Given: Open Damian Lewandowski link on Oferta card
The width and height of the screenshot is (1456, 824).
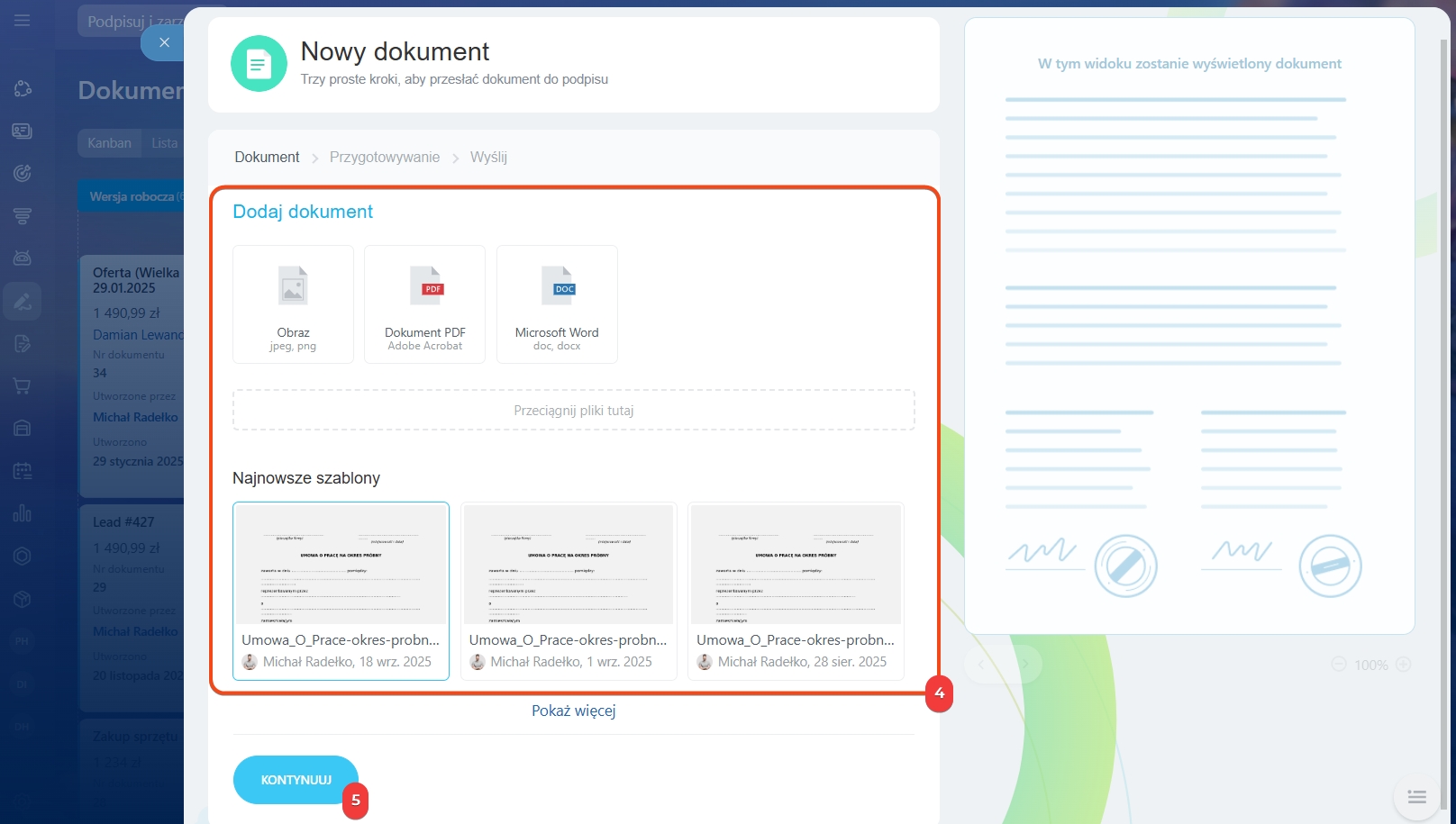Looking at the screenshot, I should 138,335.
